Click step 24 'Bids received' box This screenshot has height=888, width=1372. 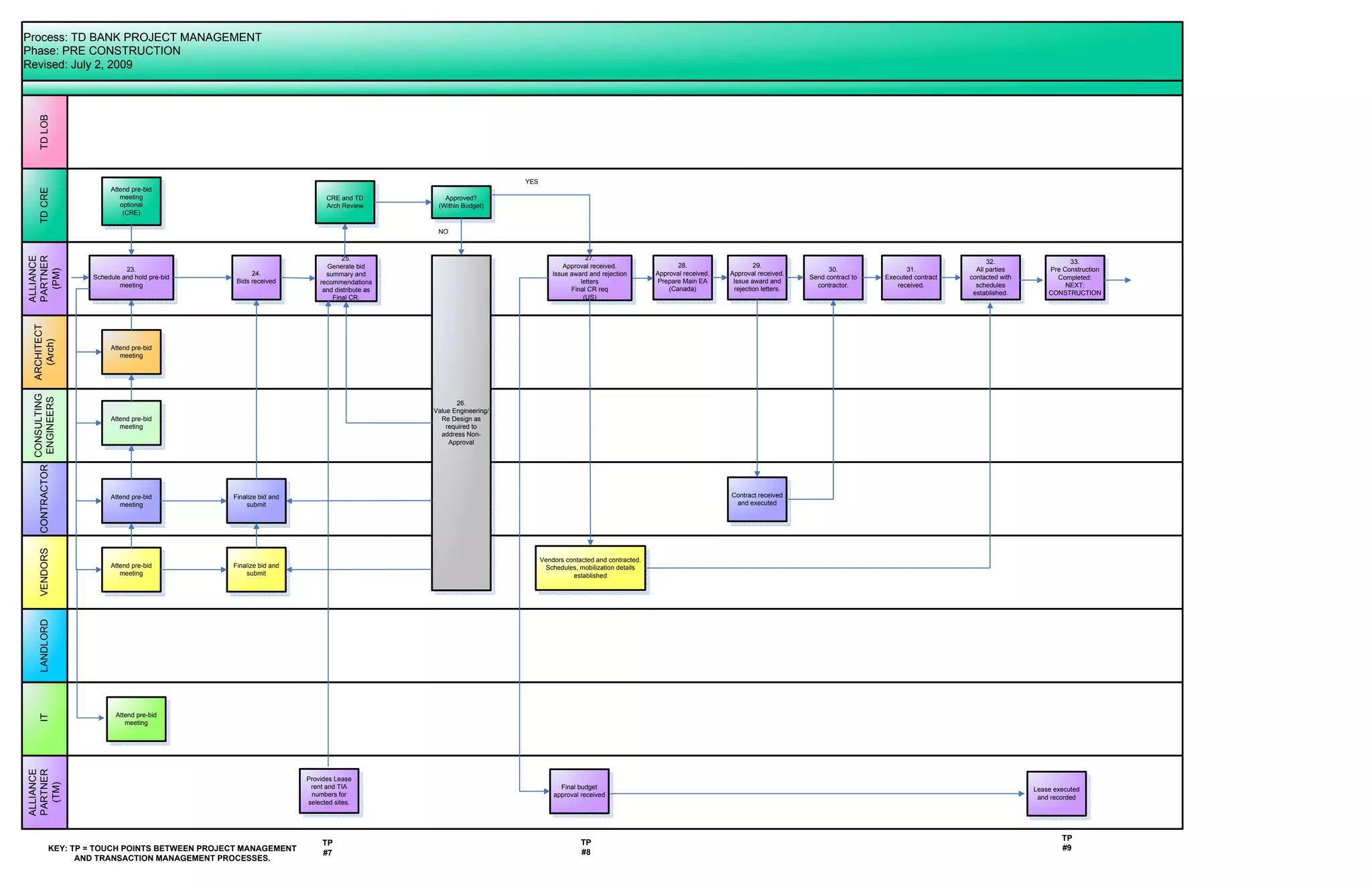point(256,277)
